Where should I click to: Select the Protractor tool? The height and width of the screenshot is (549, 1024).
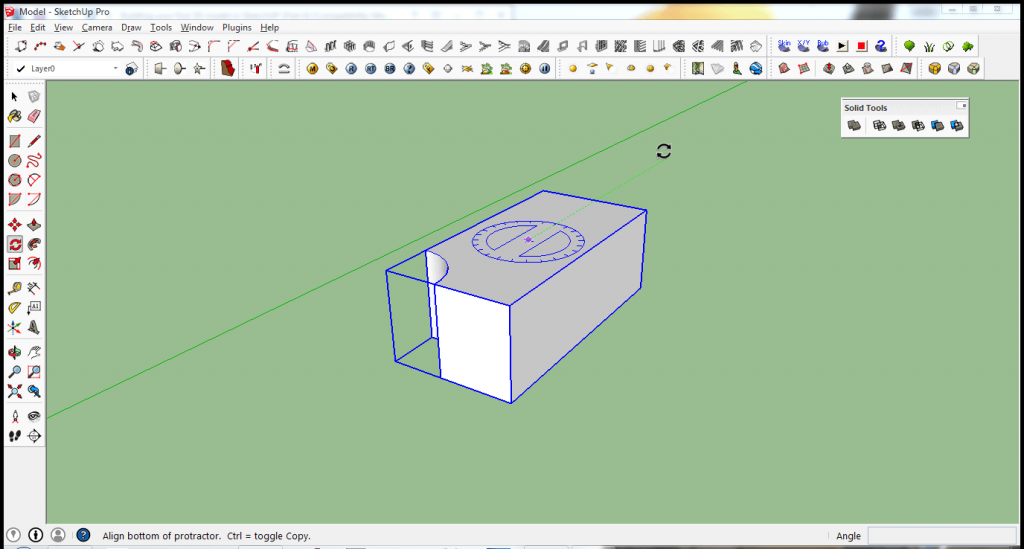(14, 307)
